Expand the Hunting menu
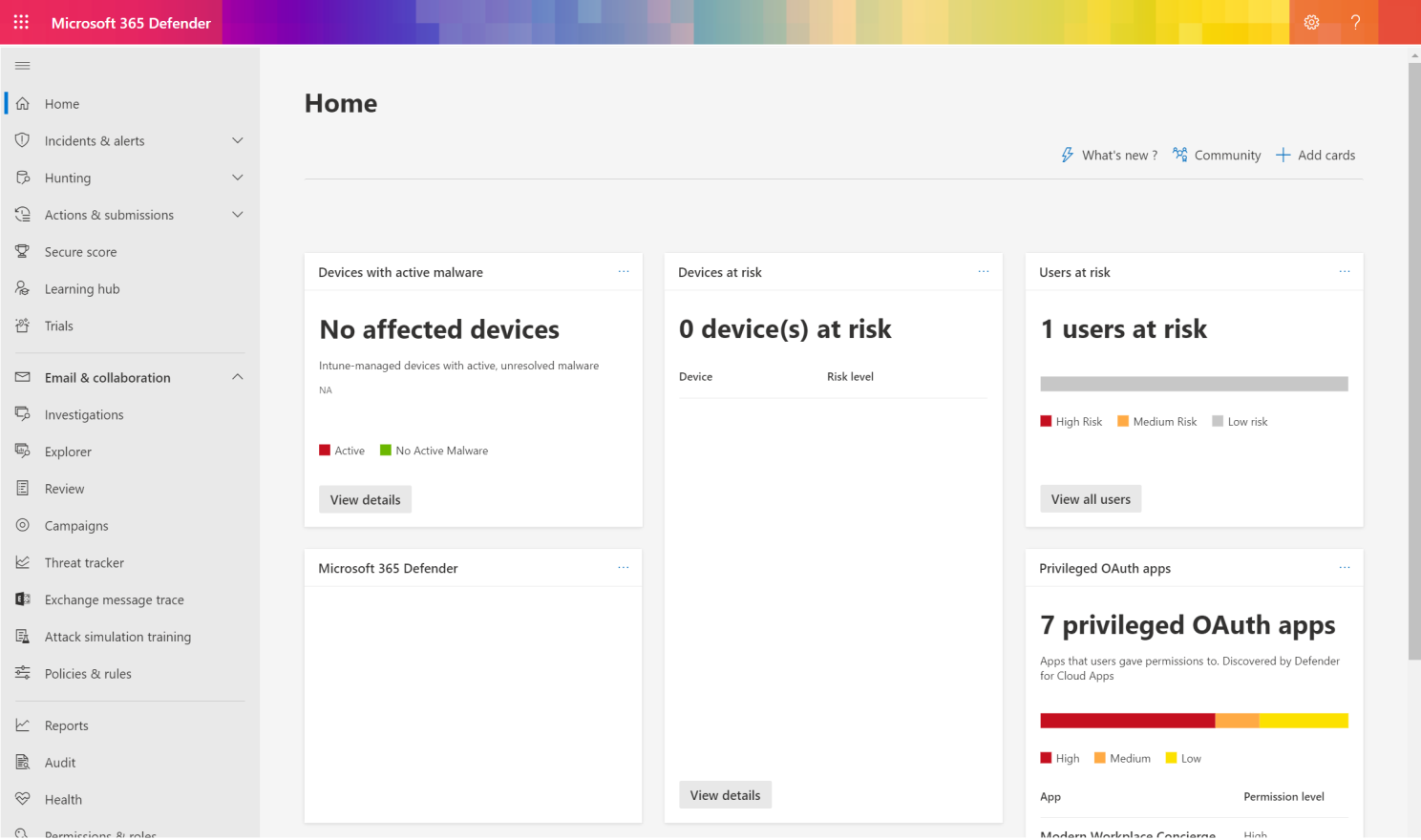Image resolution: width=1421 pixels, height=840 pixels. coord(237,178)
